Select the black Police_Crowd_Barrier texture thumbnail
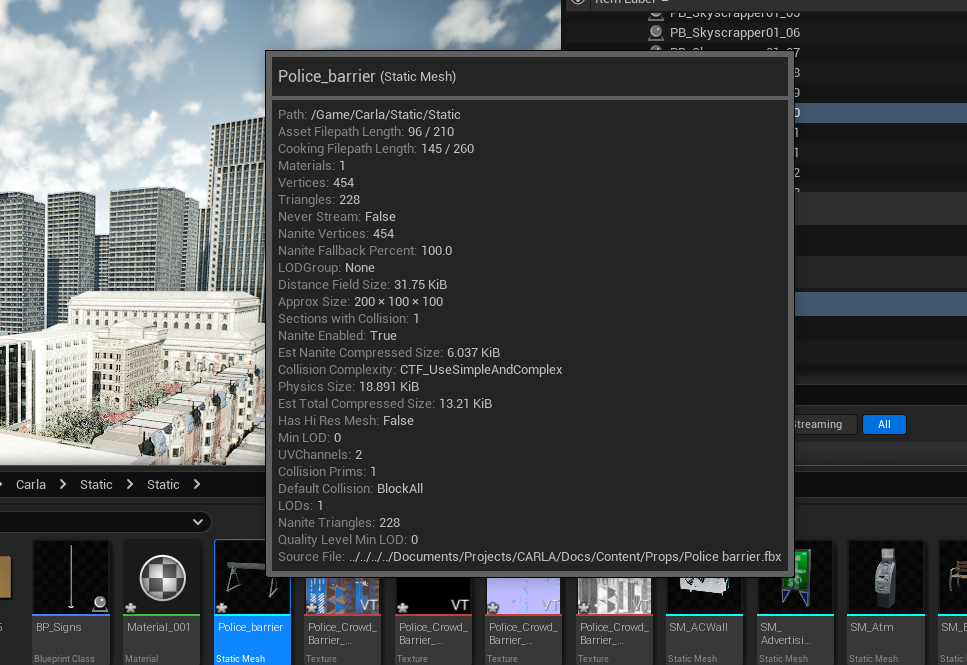This screenshot has height=665, width=967. (x=433, y=595)
